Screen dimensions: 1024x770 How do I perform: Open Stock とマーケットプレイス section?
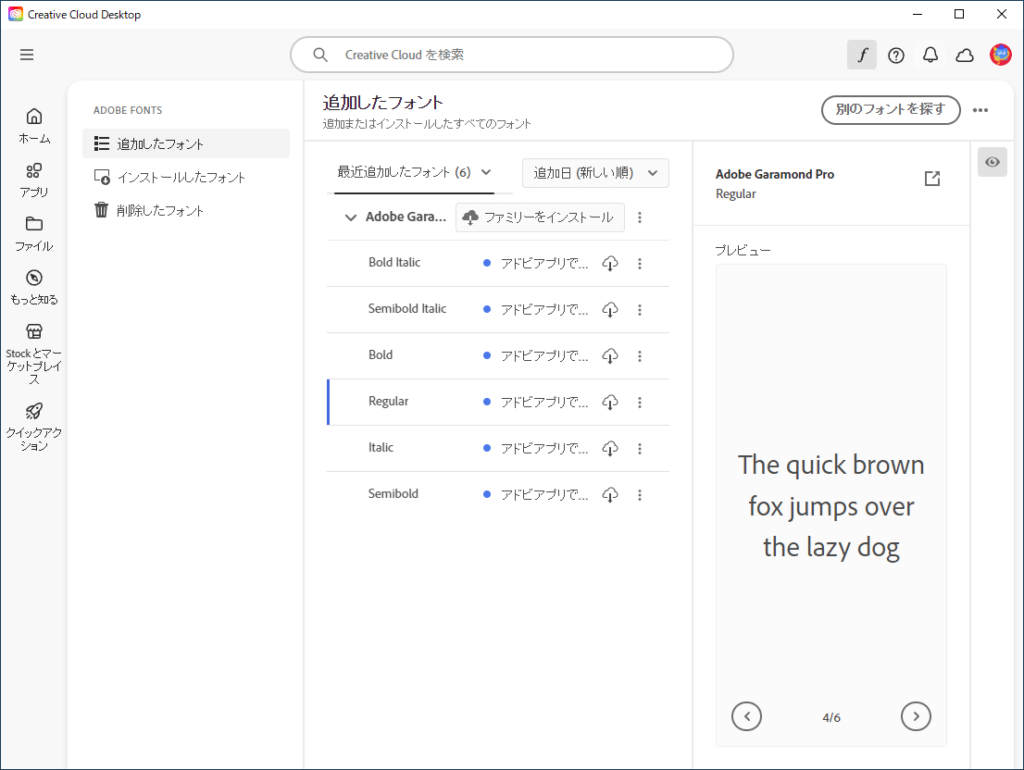click(34, 353)
